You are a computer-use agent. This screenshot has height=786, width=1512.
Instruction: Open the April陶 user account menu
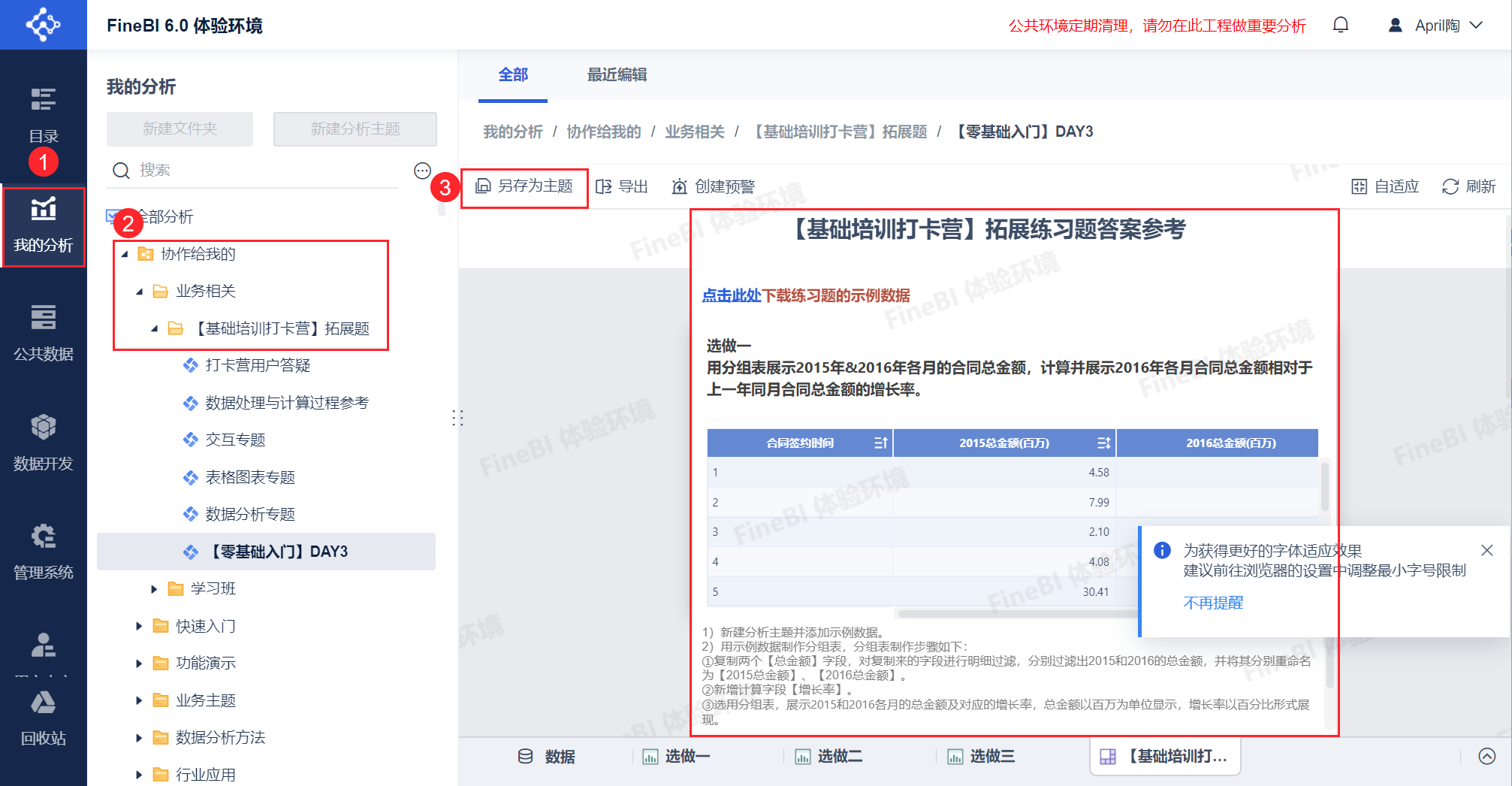[1435, 26]
